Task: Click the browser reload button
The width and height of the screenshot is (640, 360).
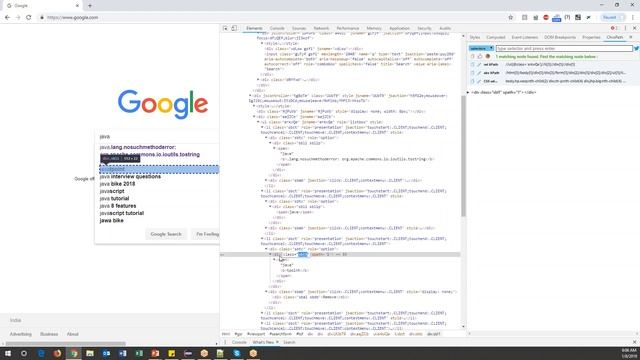Action: click(29, 17)
